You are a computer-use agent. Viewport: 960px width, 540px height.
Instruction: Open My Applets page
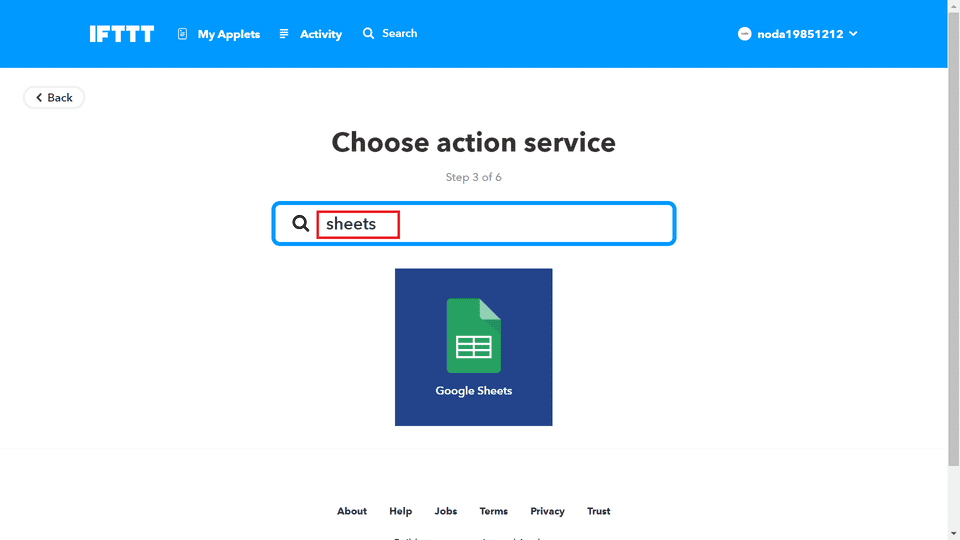coord(219,34)
